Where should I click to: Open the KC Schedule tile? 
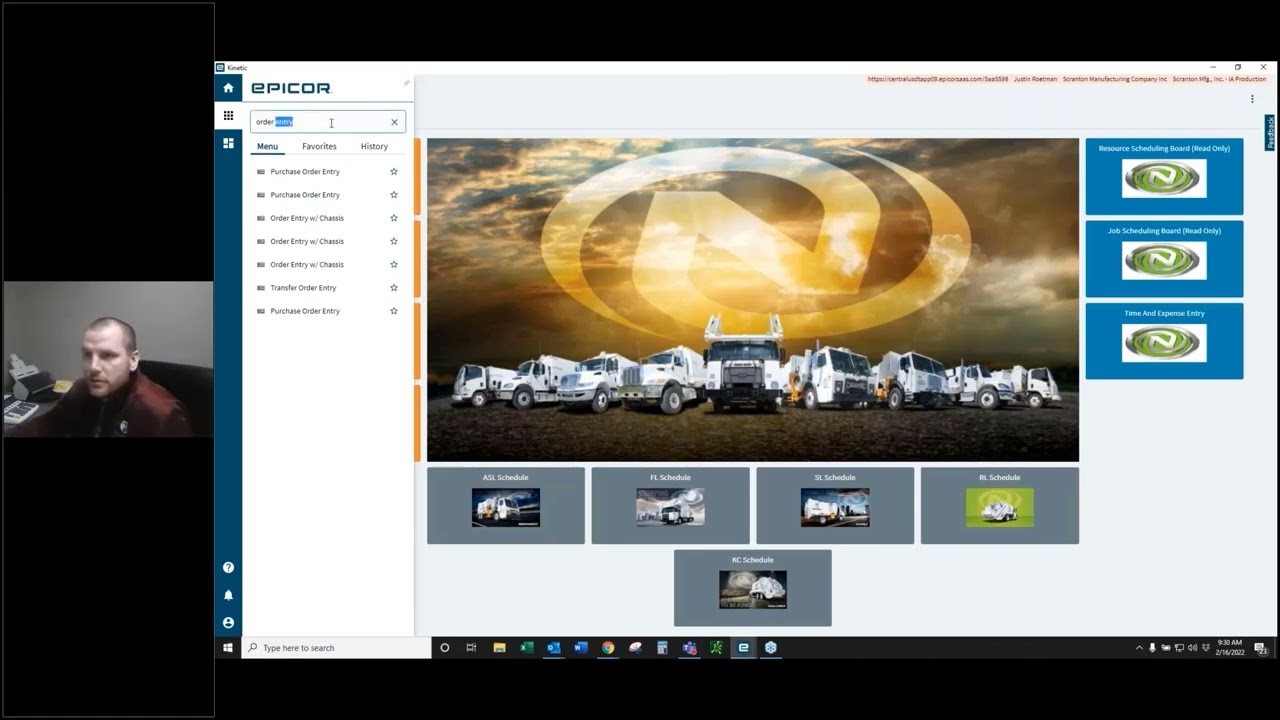coord(753,588)
